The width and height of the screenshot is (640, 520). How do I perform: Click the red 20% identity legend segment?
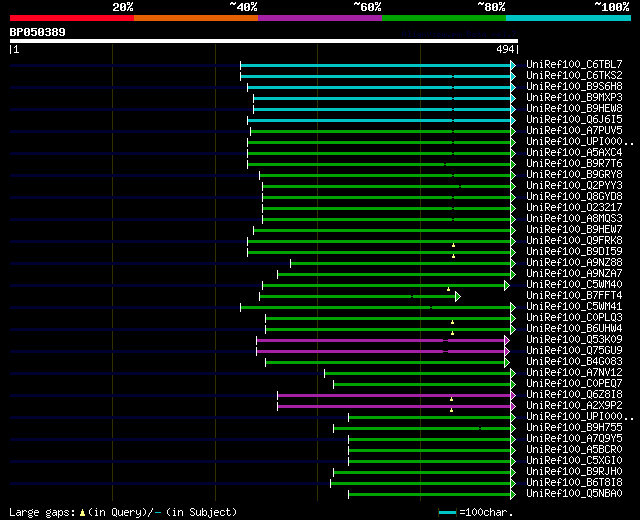click(72, 18)
